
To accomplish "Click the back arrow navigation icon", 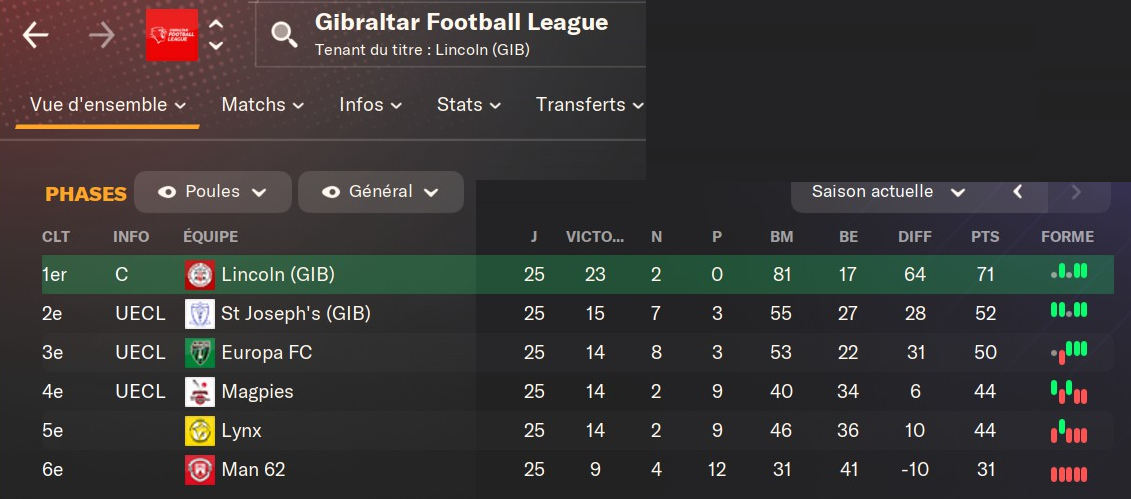I will 36,36.
